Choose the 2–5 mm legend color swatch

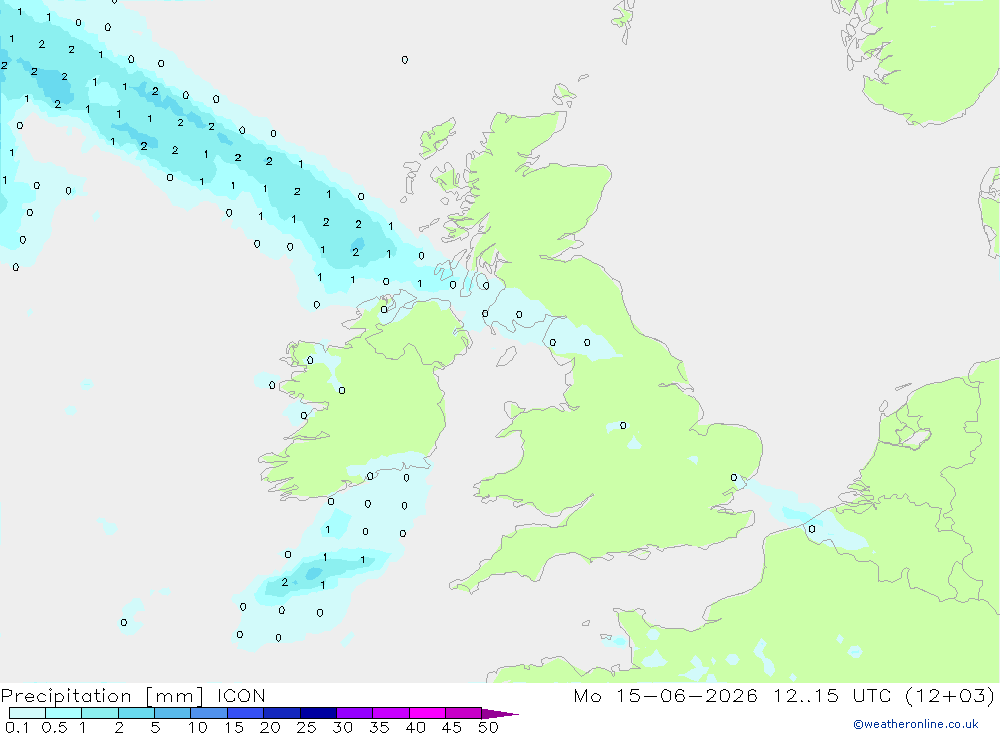pyautogui.click(x=136, y=713)
